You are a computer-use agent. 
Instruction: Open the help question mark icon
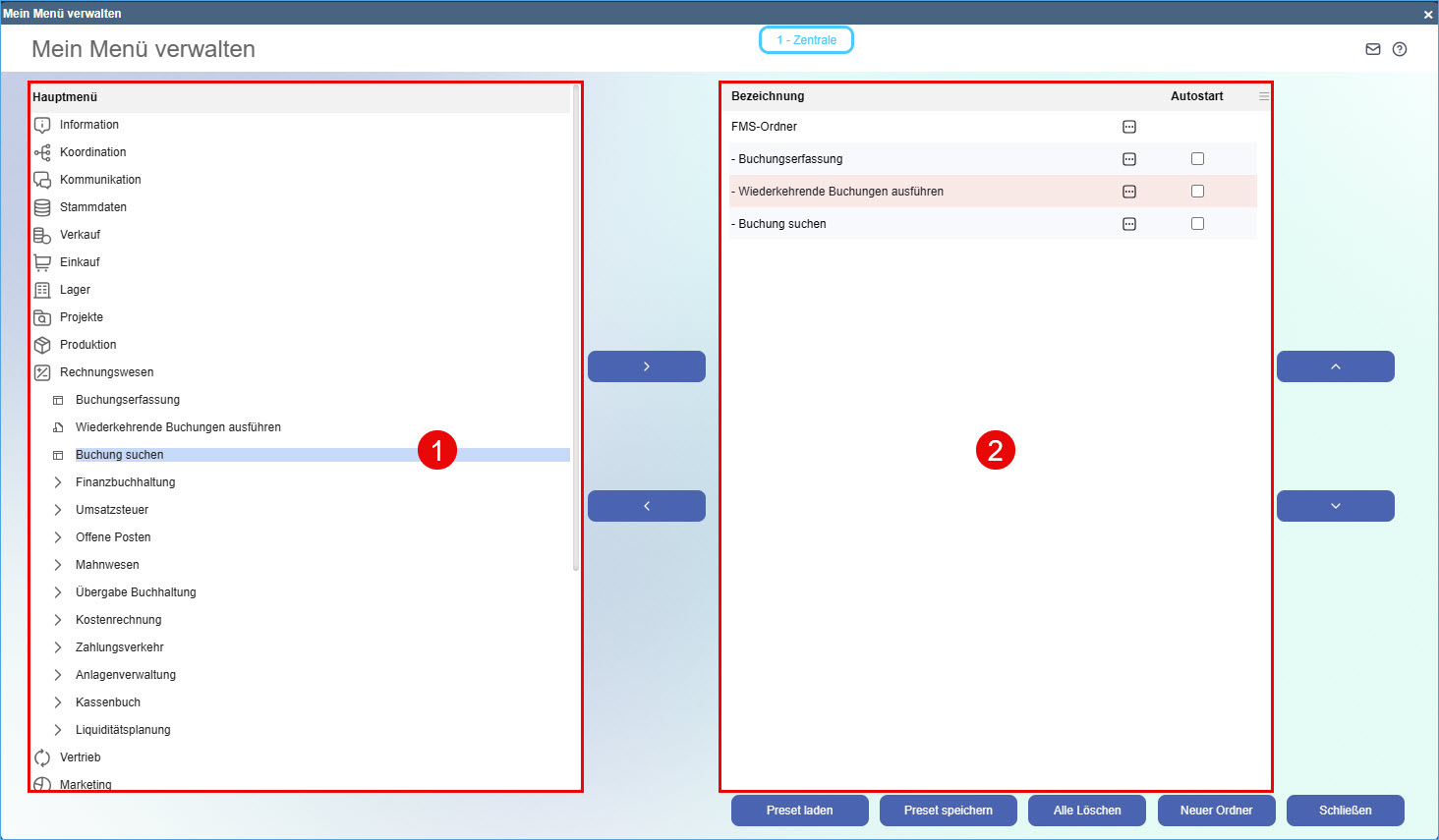1400,49
